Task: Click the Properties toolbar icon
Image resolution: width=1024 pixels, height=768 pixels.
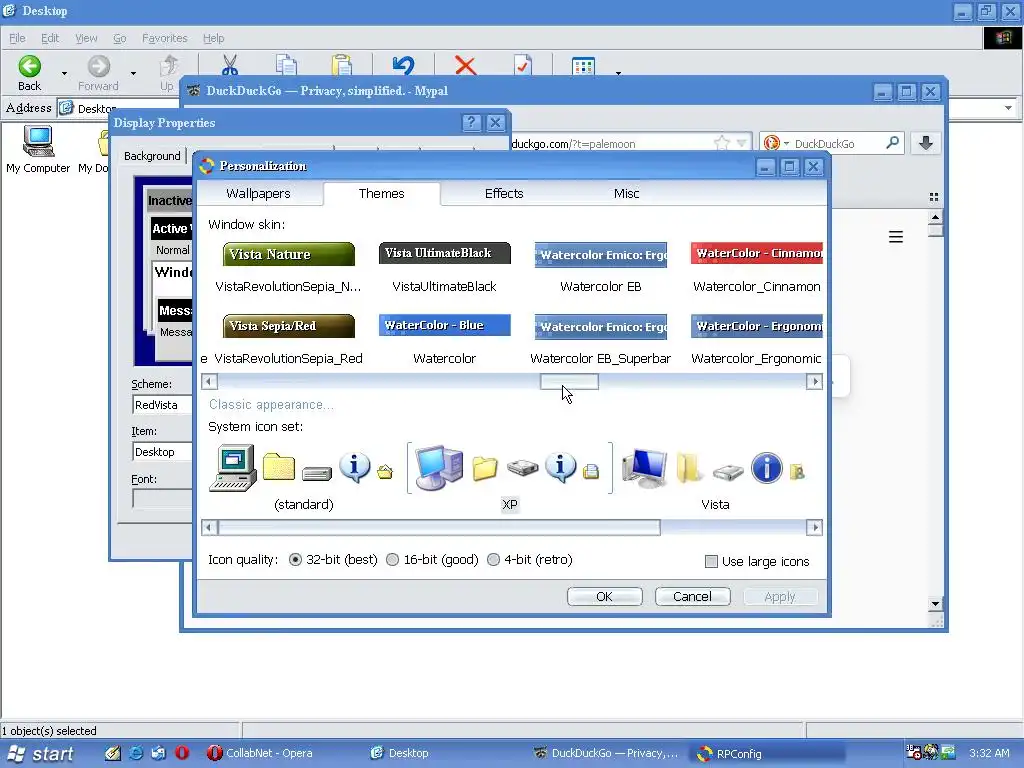Action: (523, 65)
